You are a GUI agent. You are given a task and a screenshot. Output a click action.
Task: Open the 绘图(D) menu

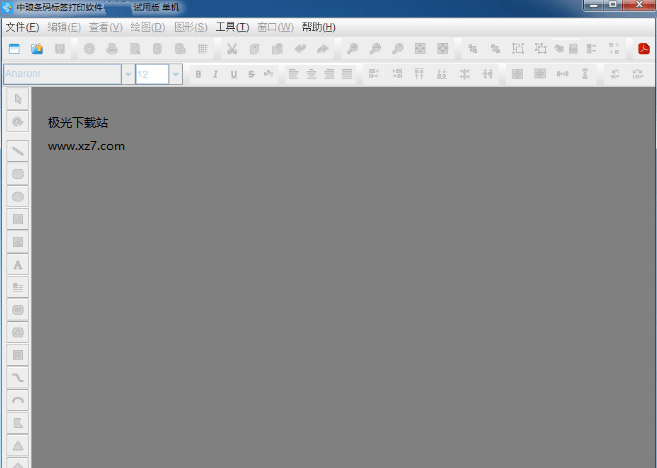point(147,27)
